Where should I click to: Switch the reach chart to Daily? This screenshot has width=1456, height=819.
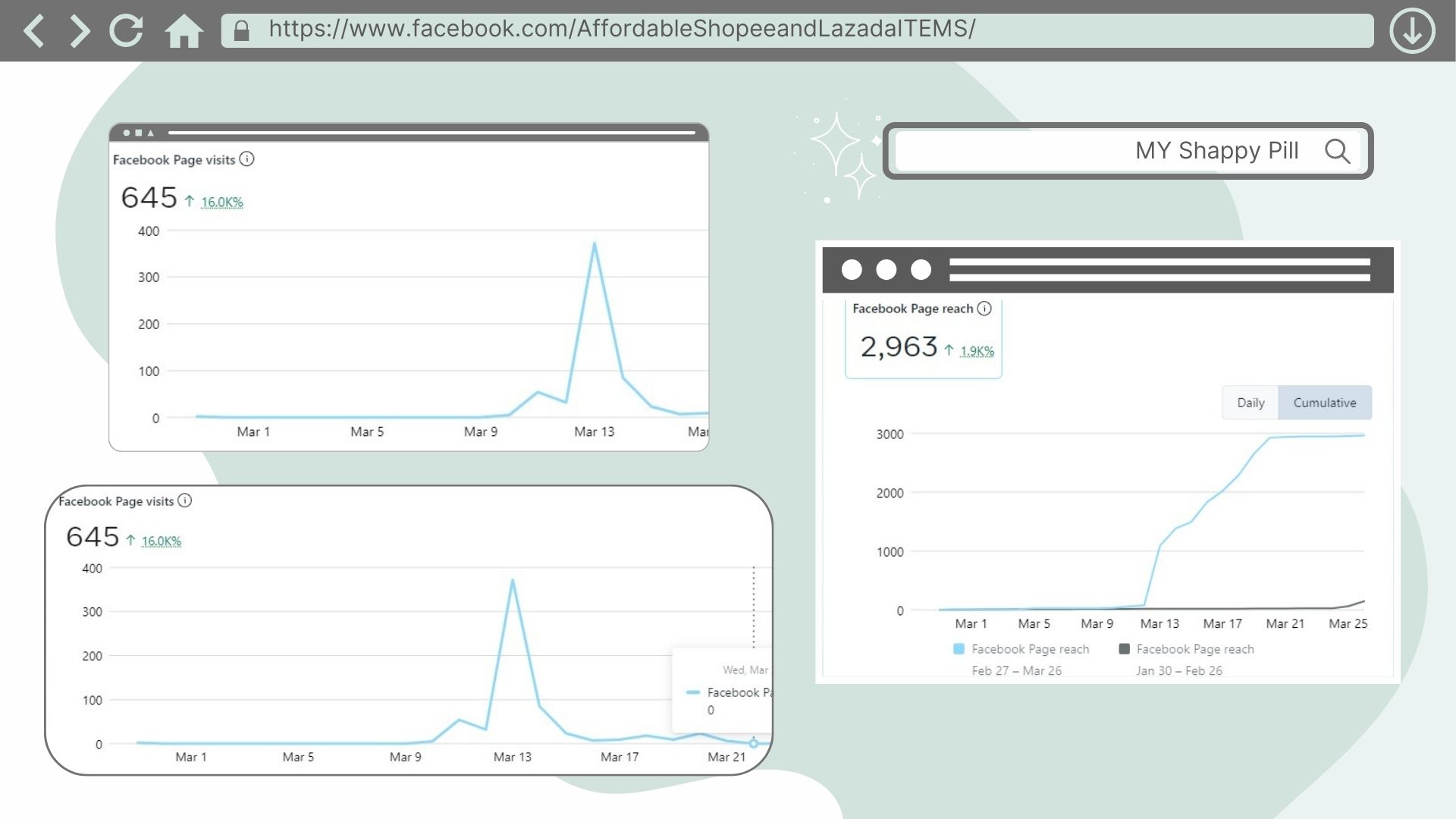pyautogui.click(x=1250, y=403)
